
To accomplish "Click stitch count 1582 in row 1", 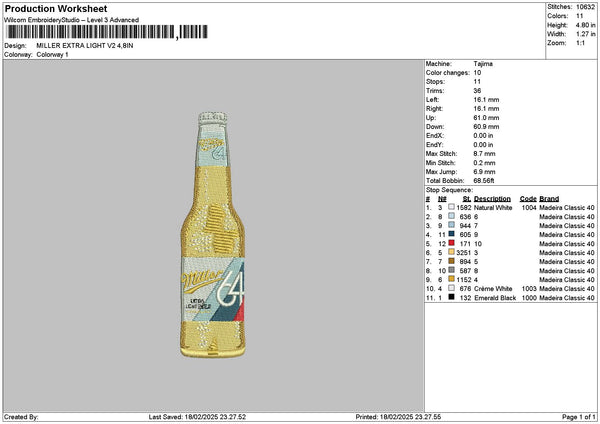I will click(464, 208).
